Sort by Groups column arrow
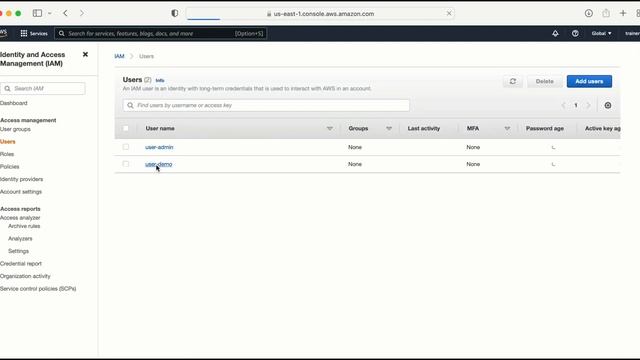The width and height of the screenshot is (640, 360). coord(389,129)
